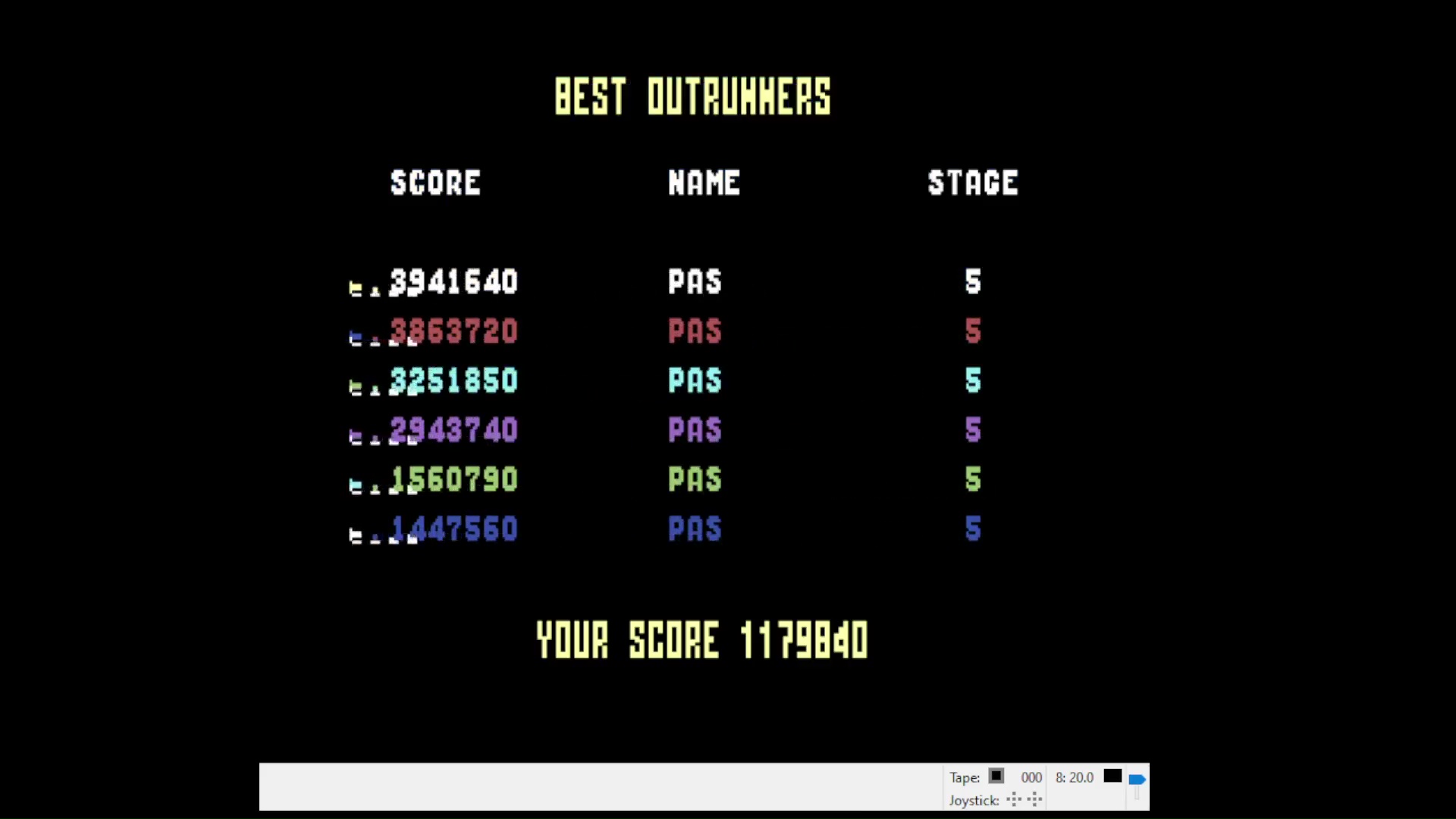The height and width of the screenshot is (819, 1456).
Task: Click the top score 3941640
Action: pyautogui.click(x=453, y=282)
